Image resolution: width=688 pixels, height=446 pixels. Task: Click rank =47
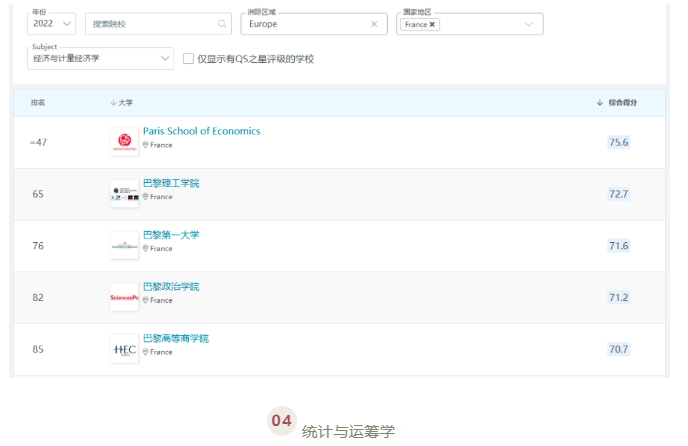coord(39,143)
